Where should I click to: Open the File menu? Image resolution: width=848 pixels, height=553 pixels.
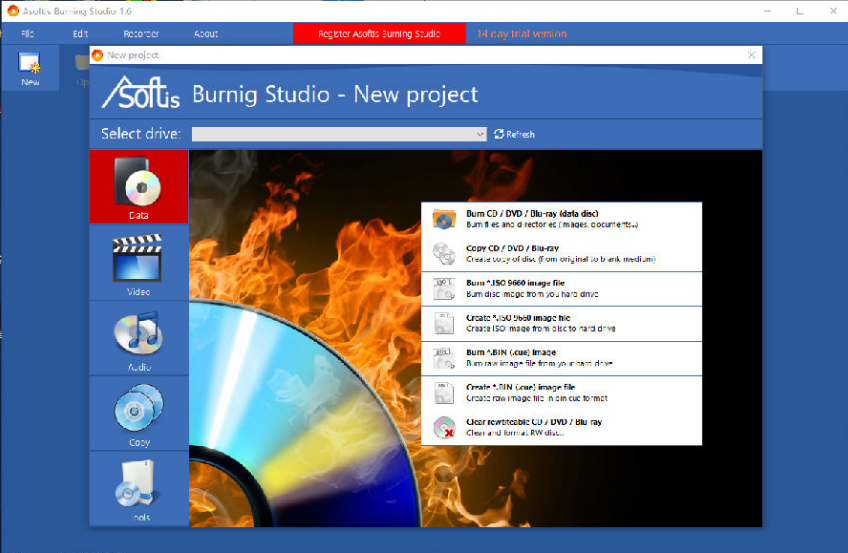coord(28,34)
